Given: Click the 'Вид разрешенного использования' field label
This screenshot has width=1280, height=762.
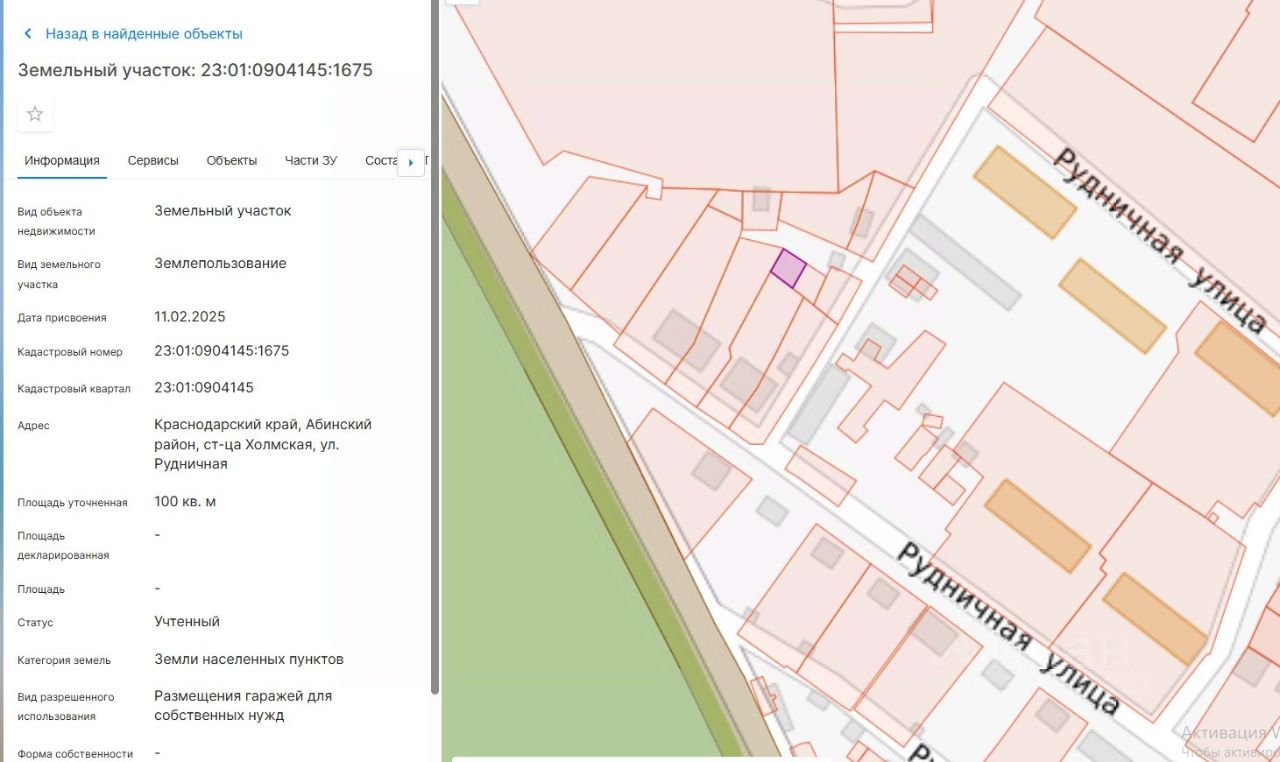Looking at the screenshot, I should [66, 707].
